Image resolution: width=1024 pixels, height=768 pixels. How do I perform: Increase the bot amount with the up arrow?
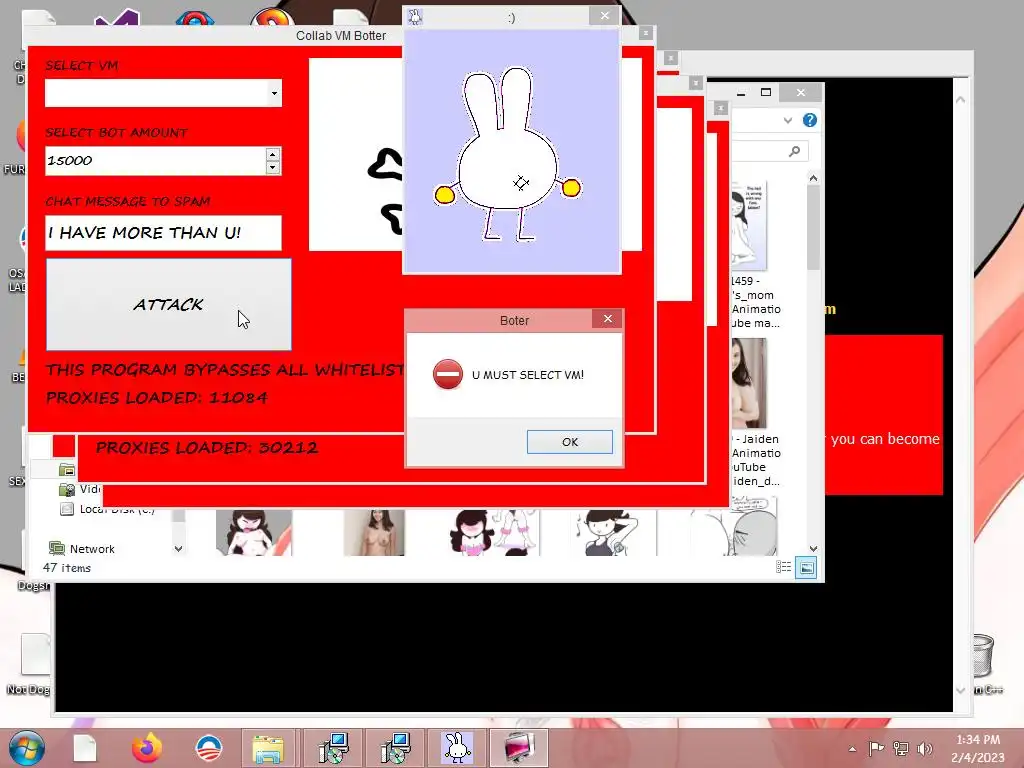tap(273, 154)
